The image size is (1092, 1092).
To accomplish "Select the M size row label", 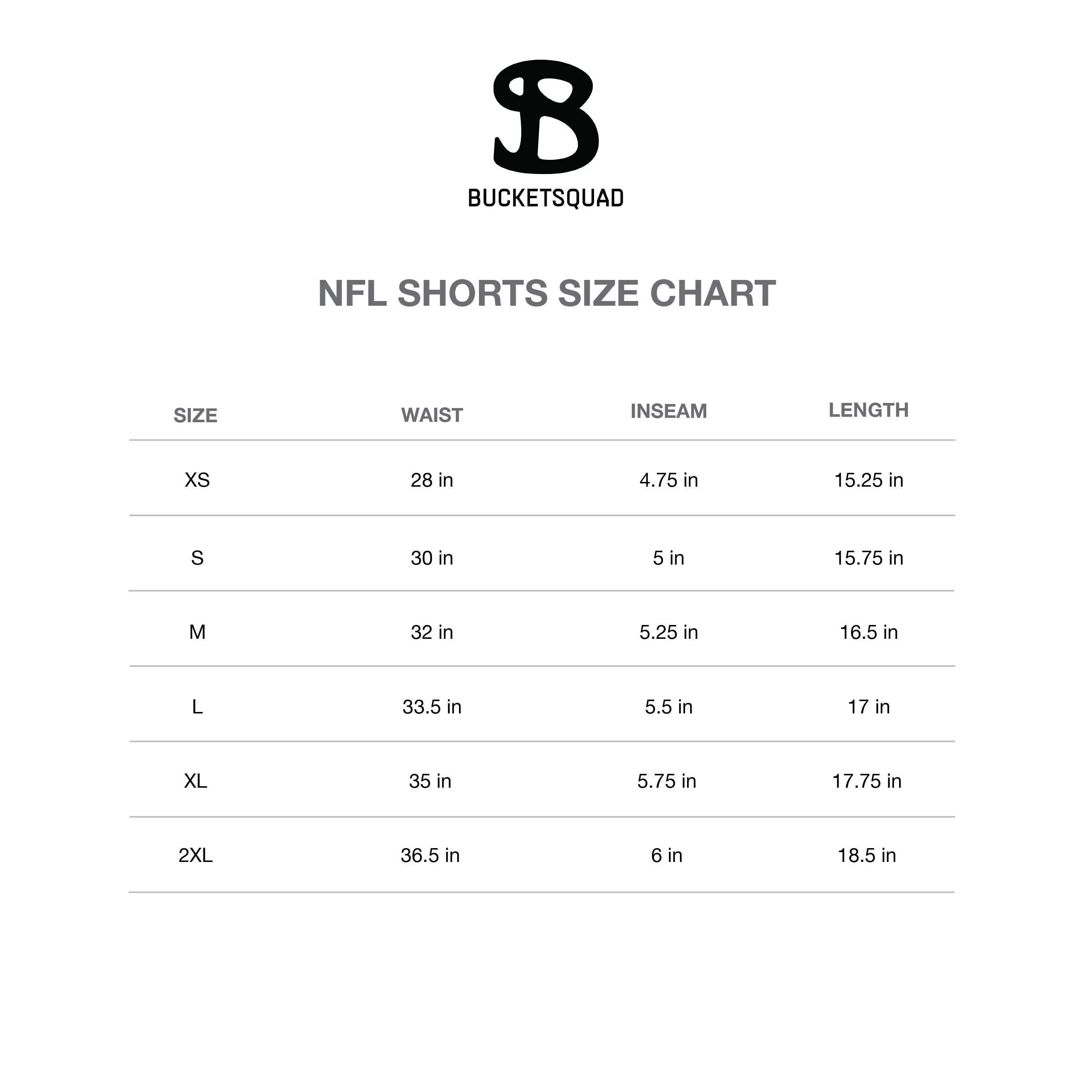I will (x=197, y=632).
